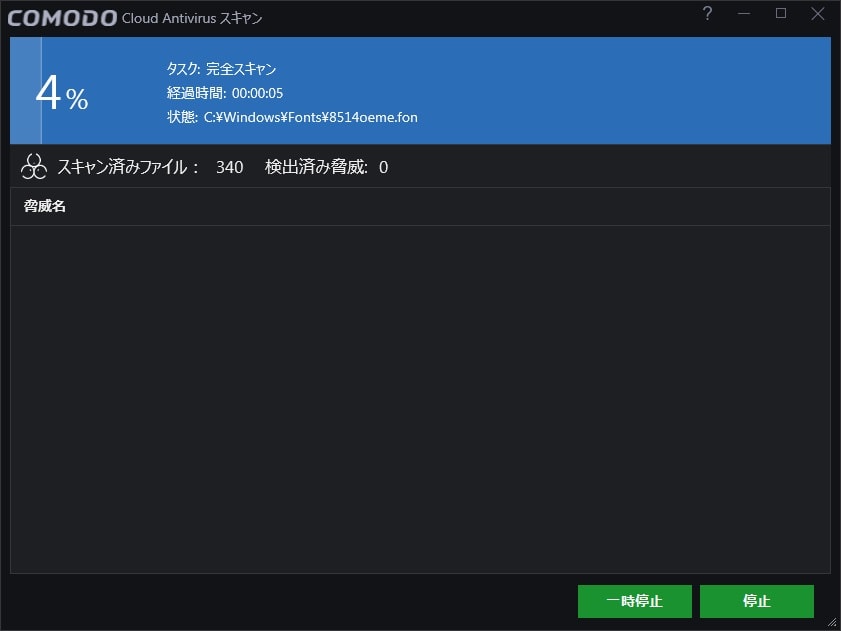Click the biohazard icon beside スキャン済みファイル
Image resolution: width=841 pixels, height=631 pixels.
coord(34,167)
